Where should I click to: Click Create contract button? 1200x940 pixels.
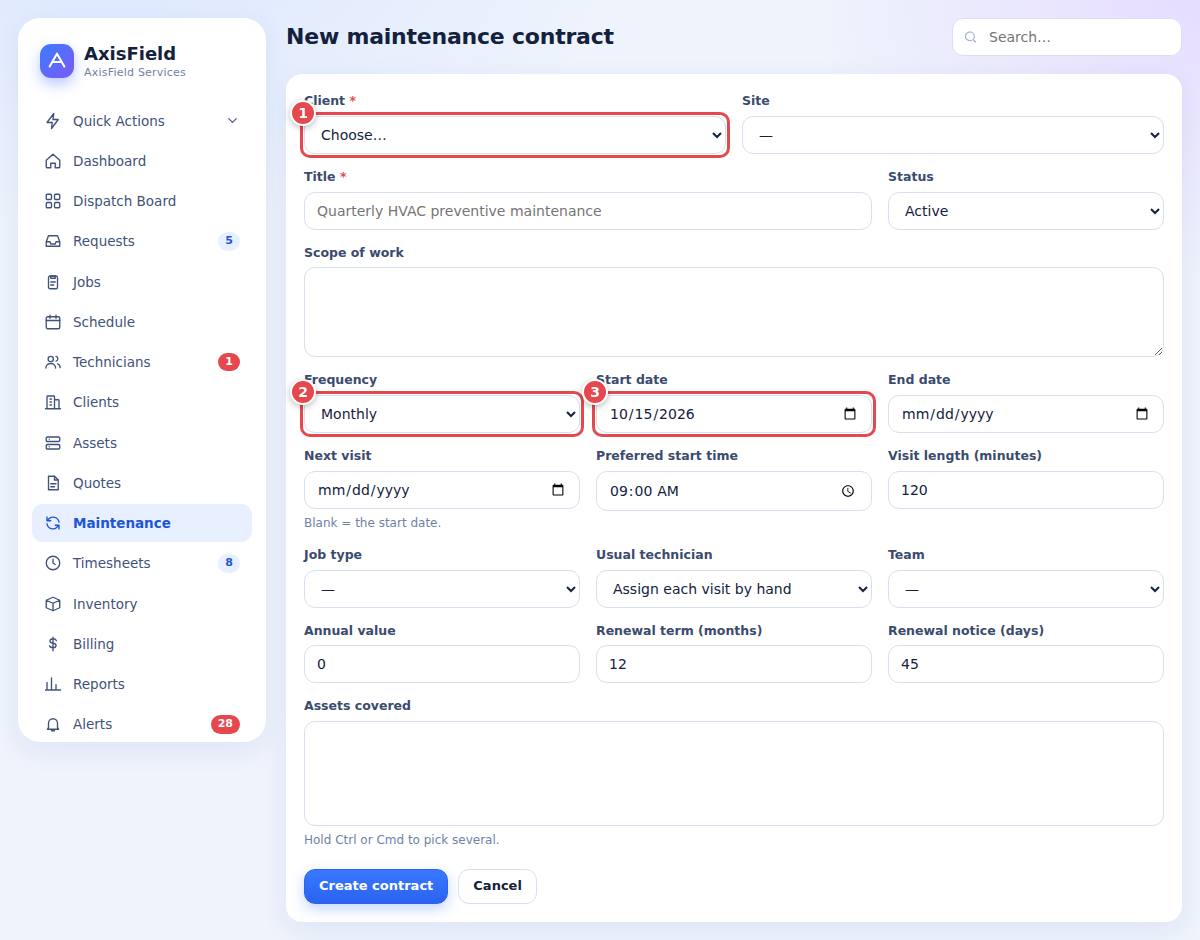376,886
